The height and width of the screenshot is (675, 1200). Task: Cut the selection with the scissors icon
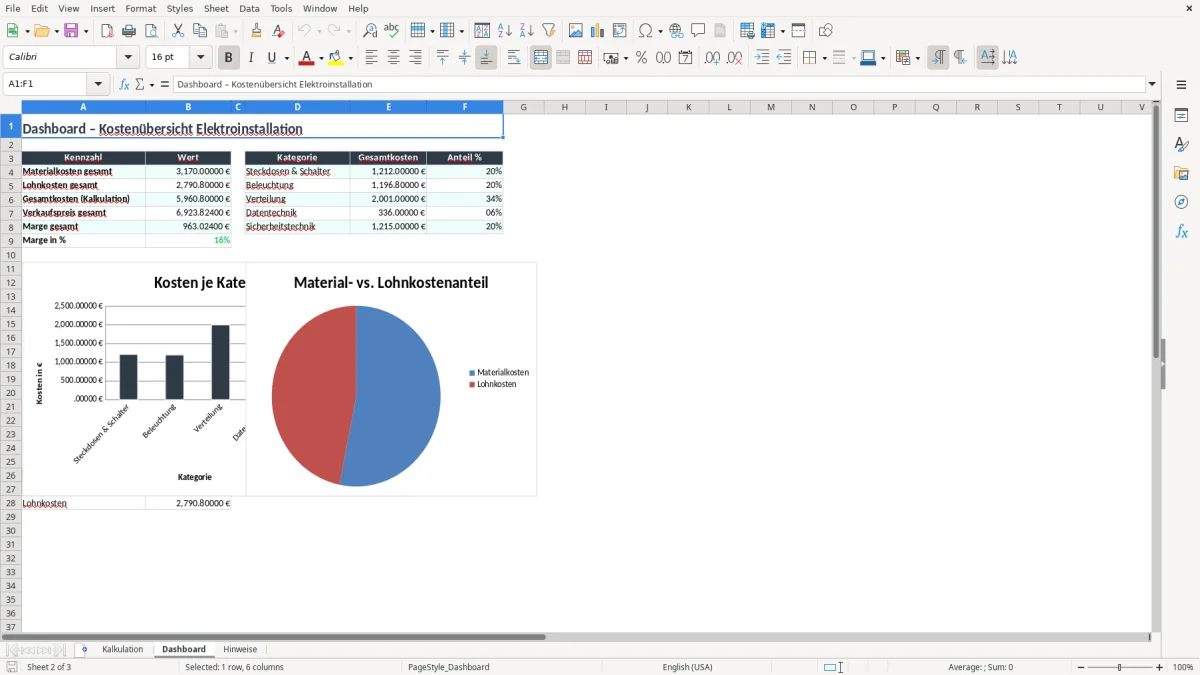[x=178, y=31]
